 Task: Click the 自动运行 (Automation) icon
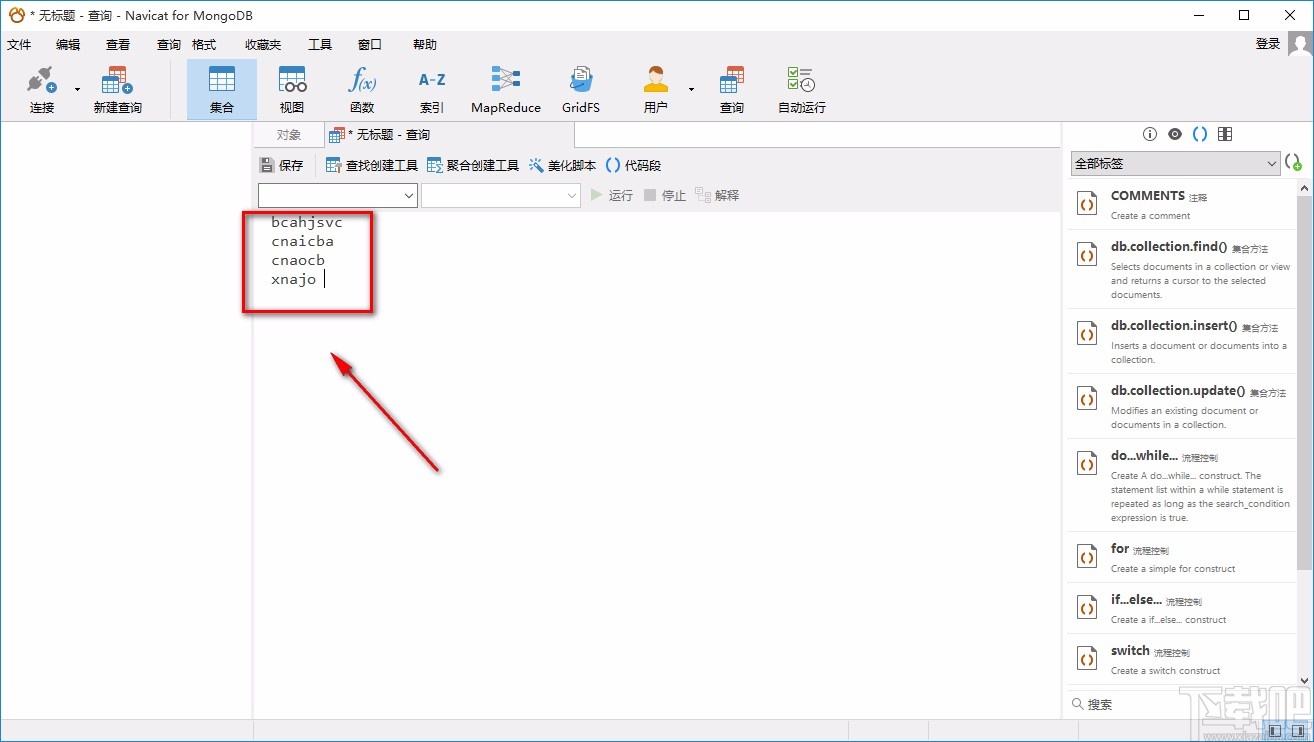click(801, 89)
